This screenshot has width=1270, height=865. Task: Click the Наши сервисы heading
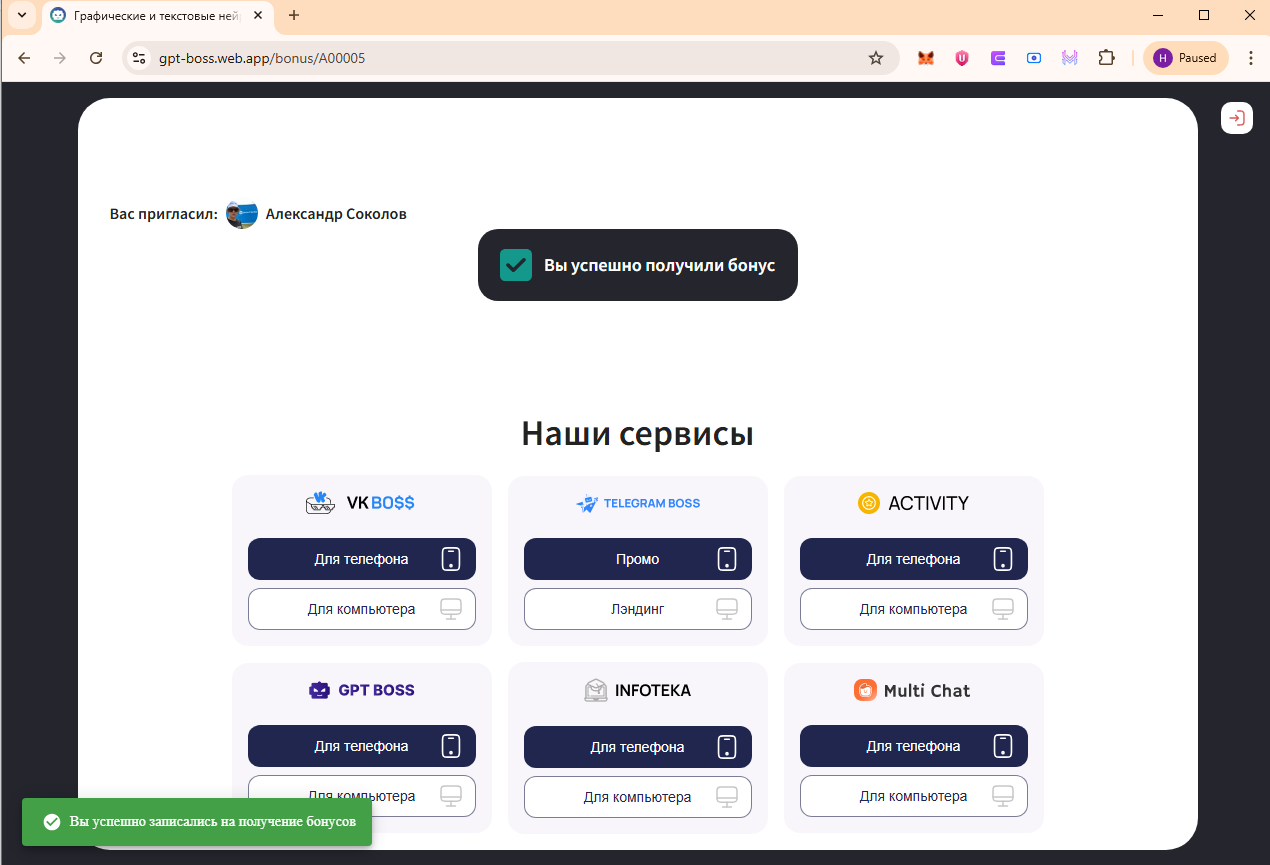637,433
